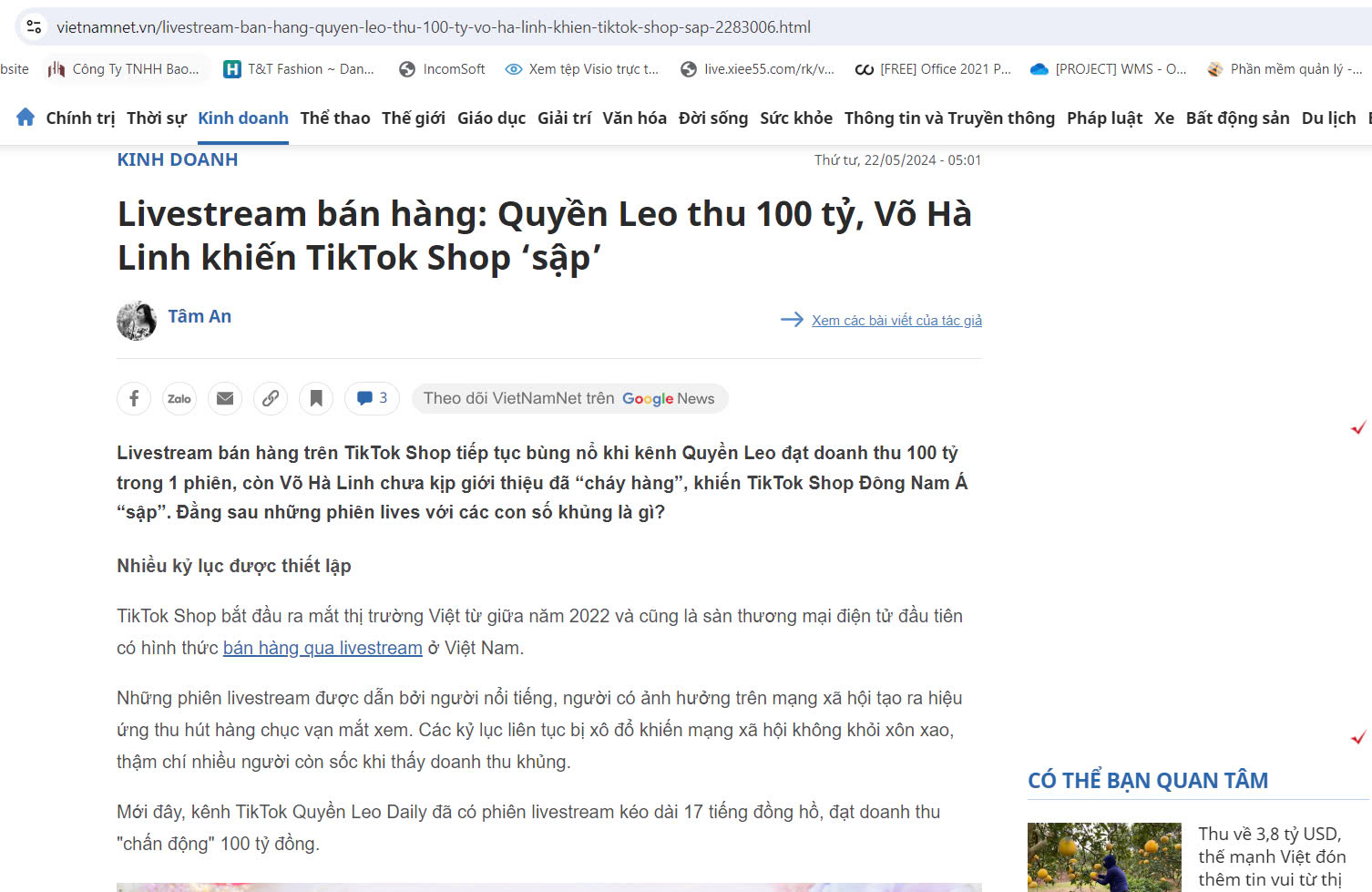
Task: Click the Nhiều kỷ lục được thiết lập subheading
Action: point(234,566)
